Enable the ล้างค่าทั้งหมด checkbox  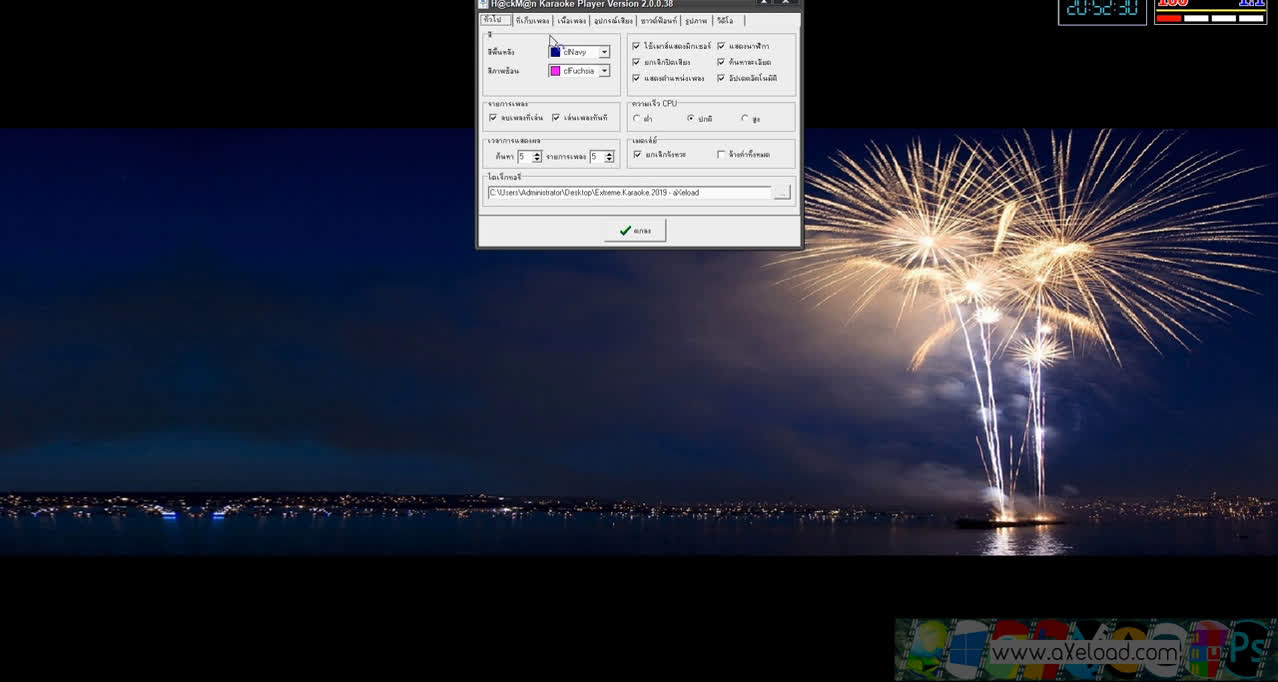coord(721,154)
